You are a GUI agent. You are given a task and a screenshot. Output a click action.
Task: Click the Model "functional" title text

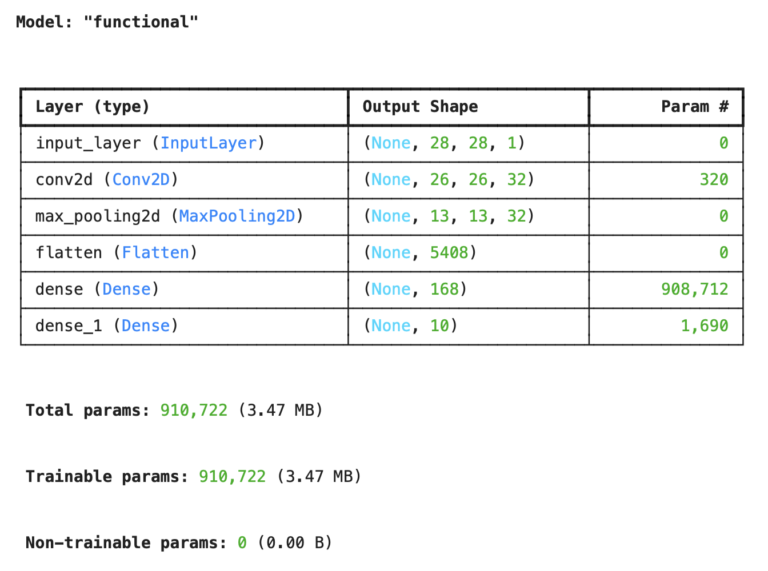pyautogui.click(x=107, y=22)
